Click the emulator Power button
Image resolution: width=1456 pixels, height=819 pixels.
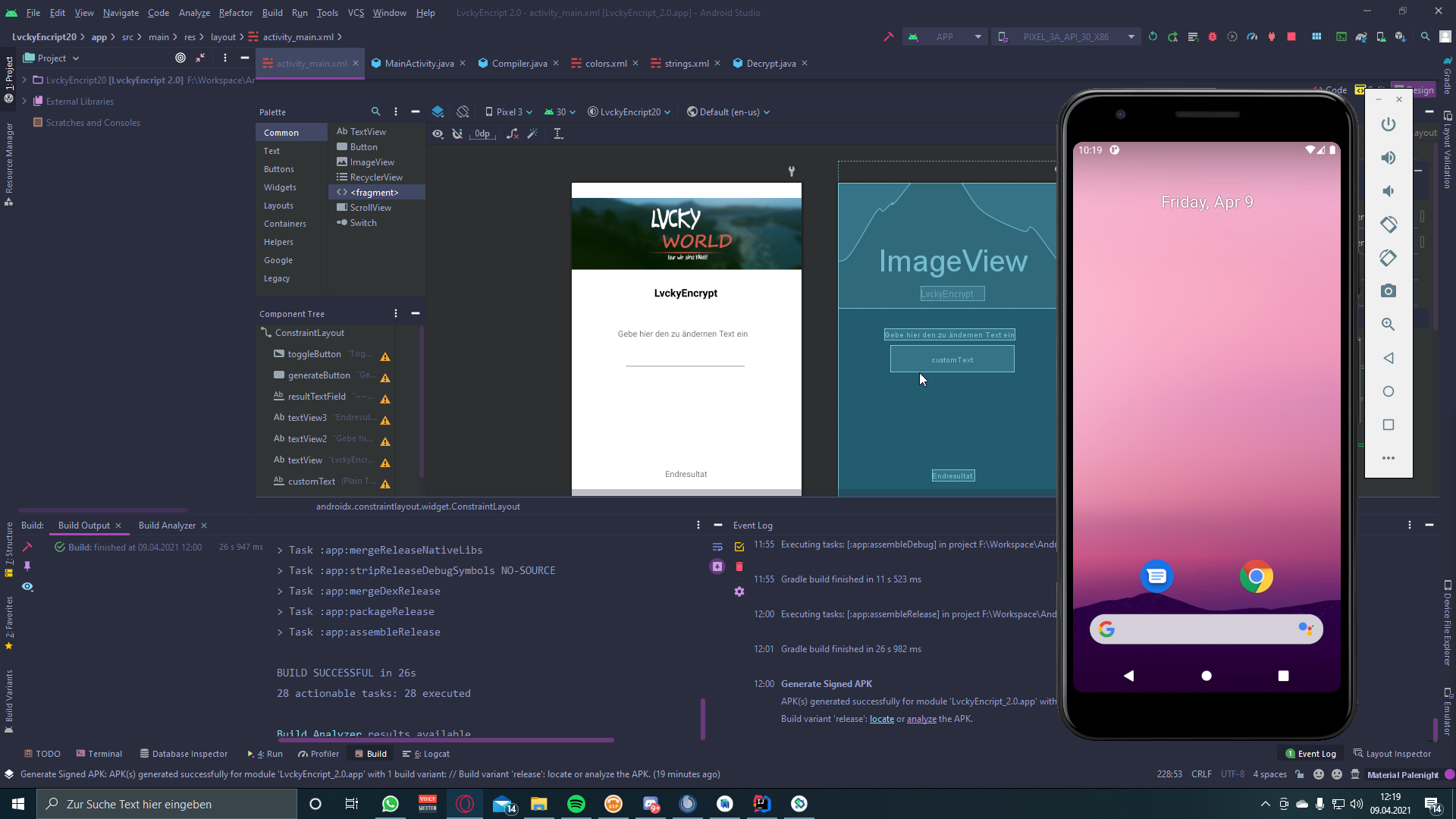[1388, 124]
